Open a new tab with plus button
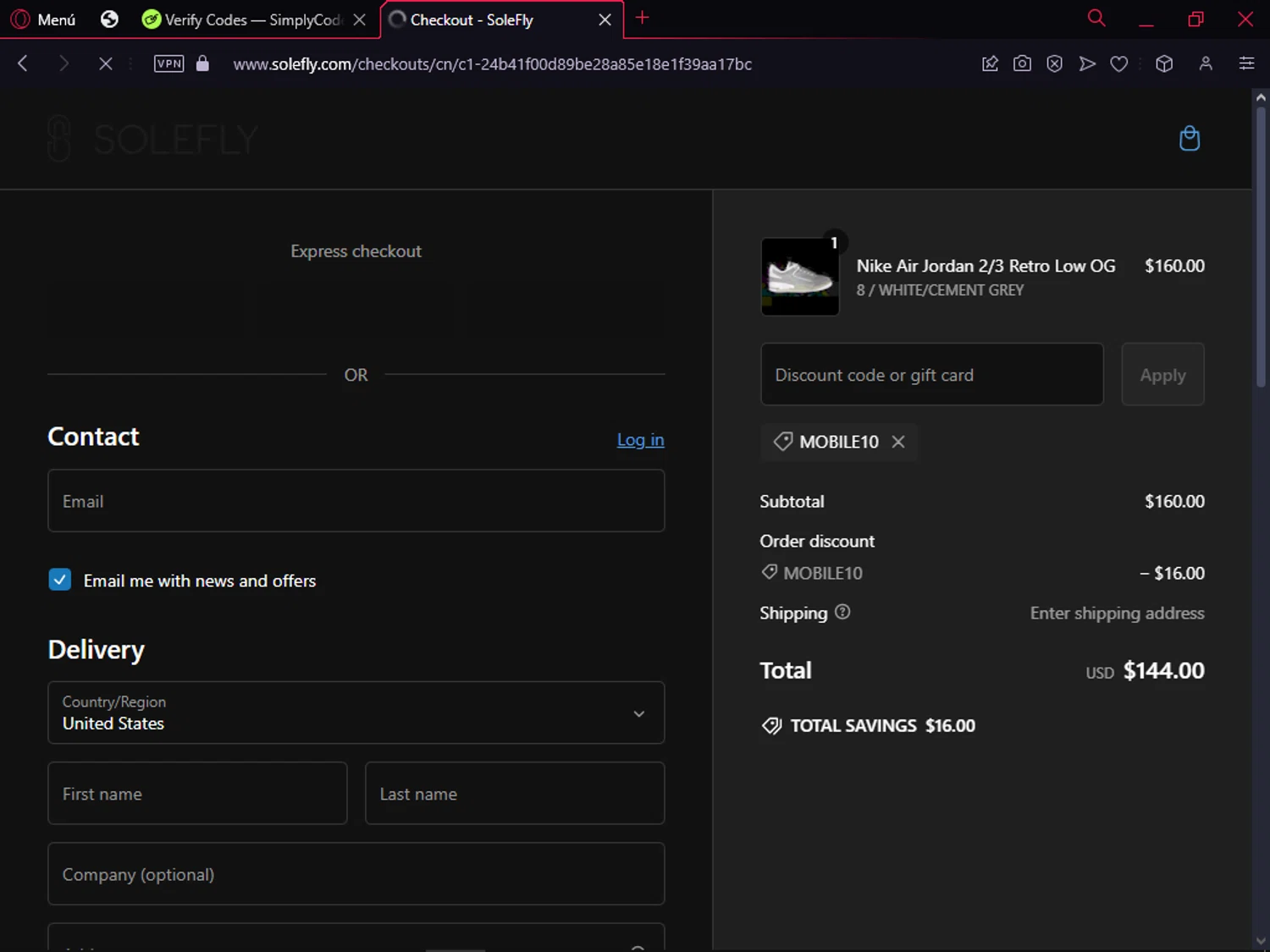Screen dimensions: 1270x952 (x=643, y=18)
